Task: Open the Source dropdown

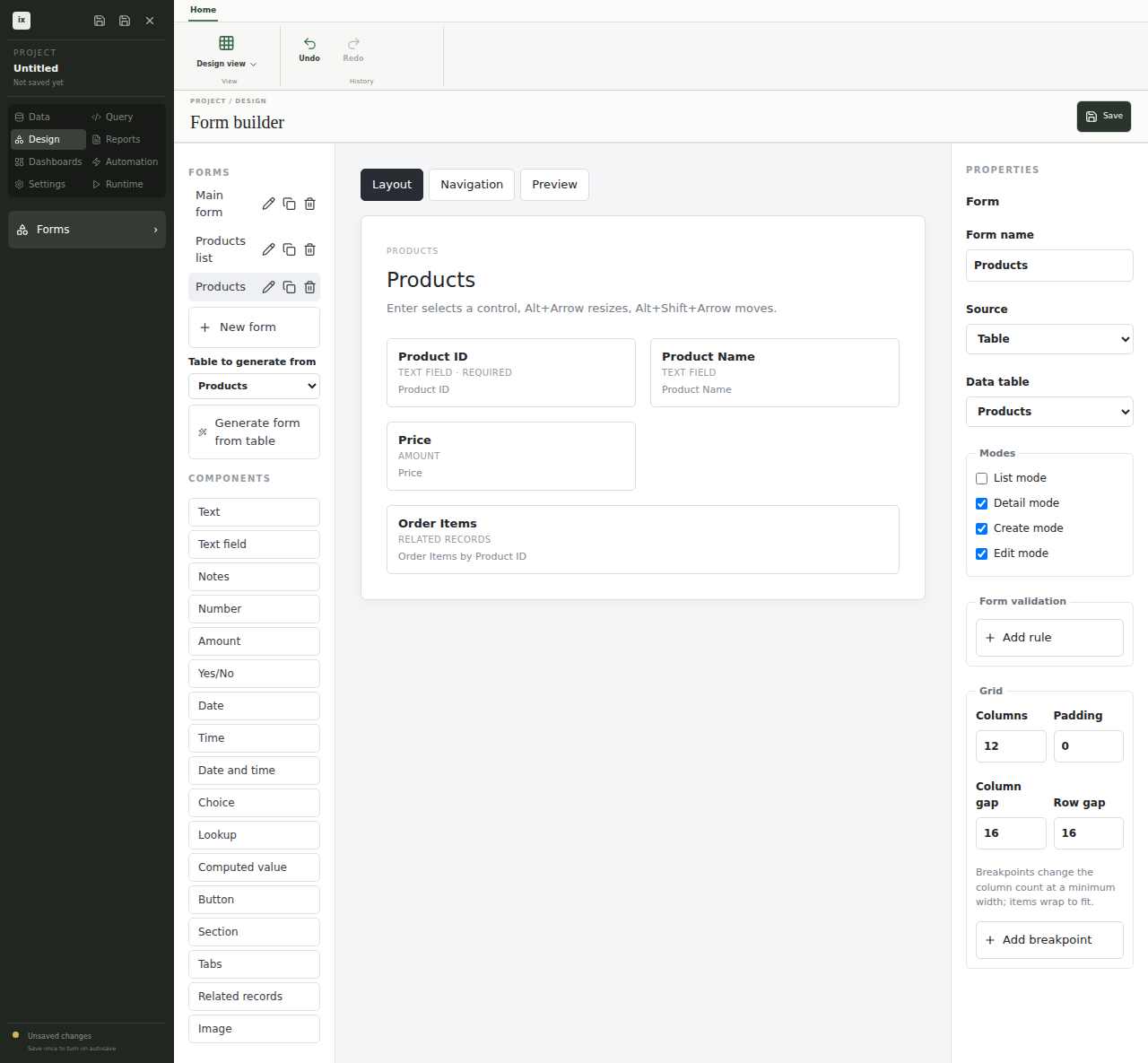Action: click(x=1049, y=339)
